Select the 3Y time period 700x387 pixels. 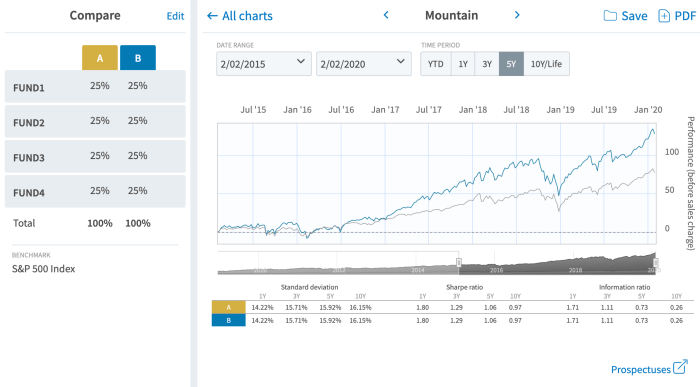click(x=487, y=64)
